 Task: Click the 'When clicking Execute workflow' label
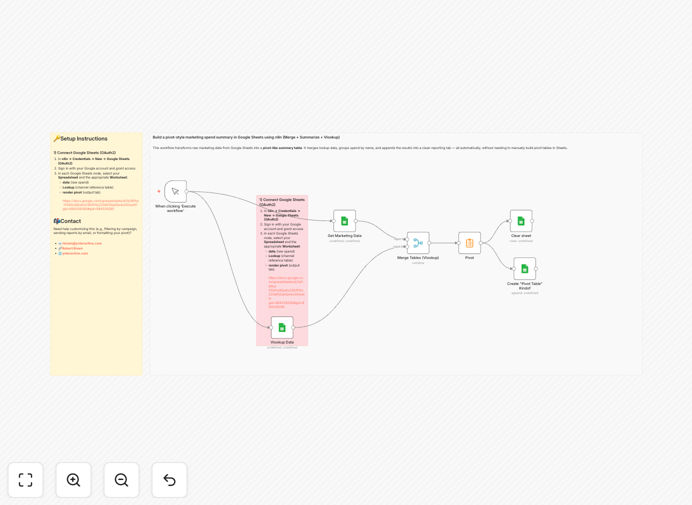point(175,208)
